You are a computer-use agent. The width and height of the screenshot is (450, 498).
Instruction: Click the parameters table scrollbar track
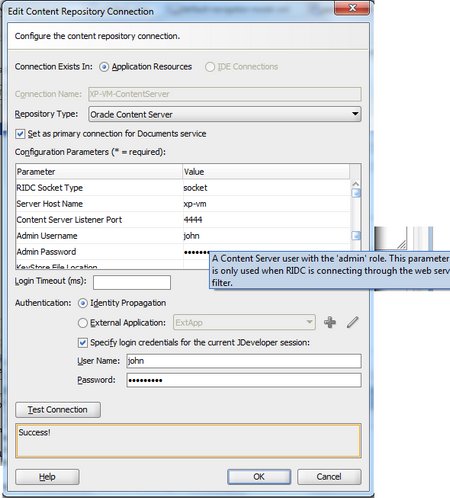coord(356,213)
